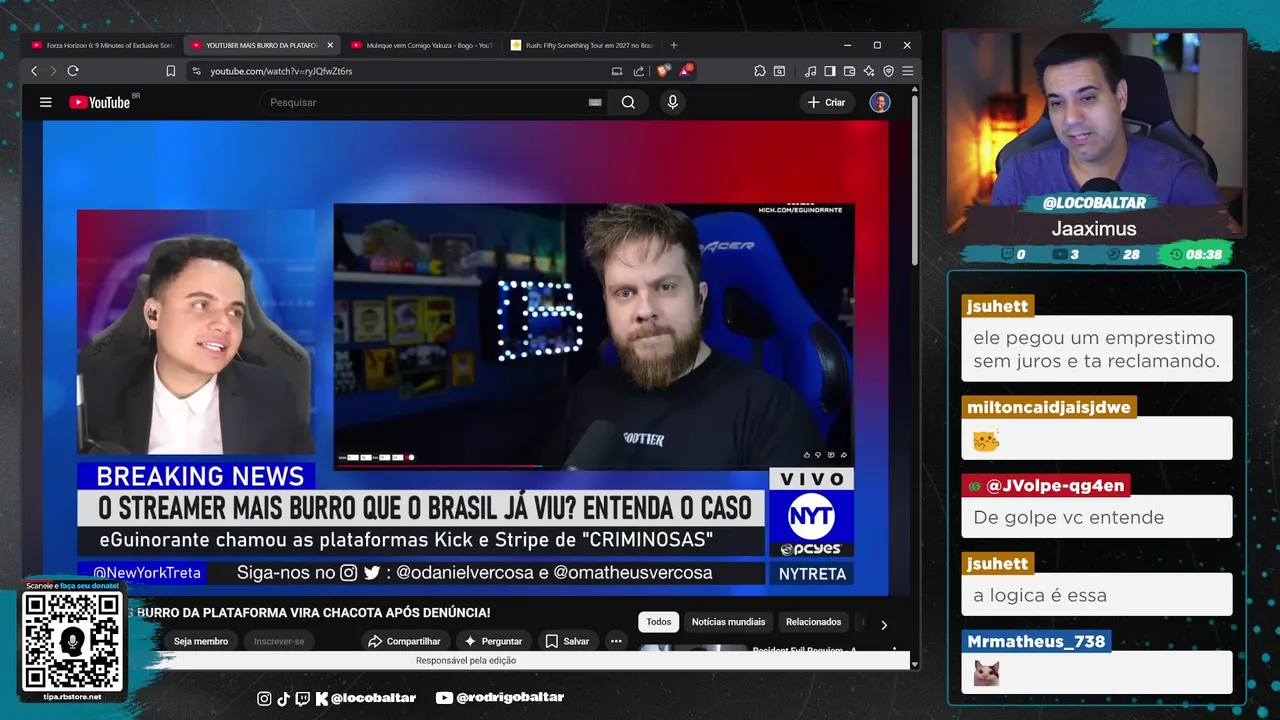Go back with the browser back arrow
Screen dimensions: 1280x720
click(x=34, y=71)
